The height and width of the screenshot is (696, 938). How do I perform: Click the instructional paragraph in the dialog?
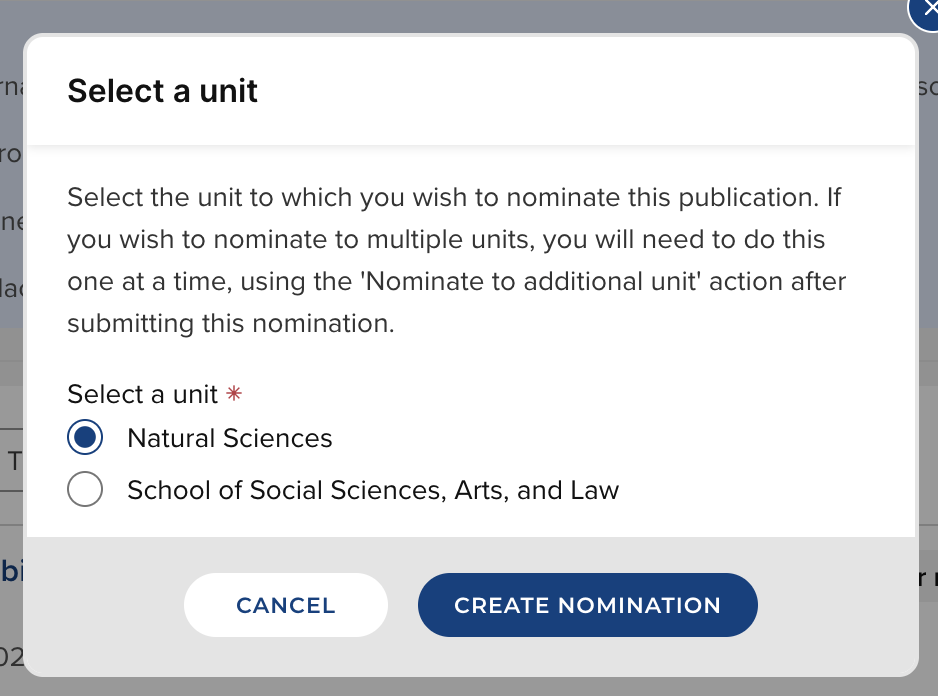455,260
